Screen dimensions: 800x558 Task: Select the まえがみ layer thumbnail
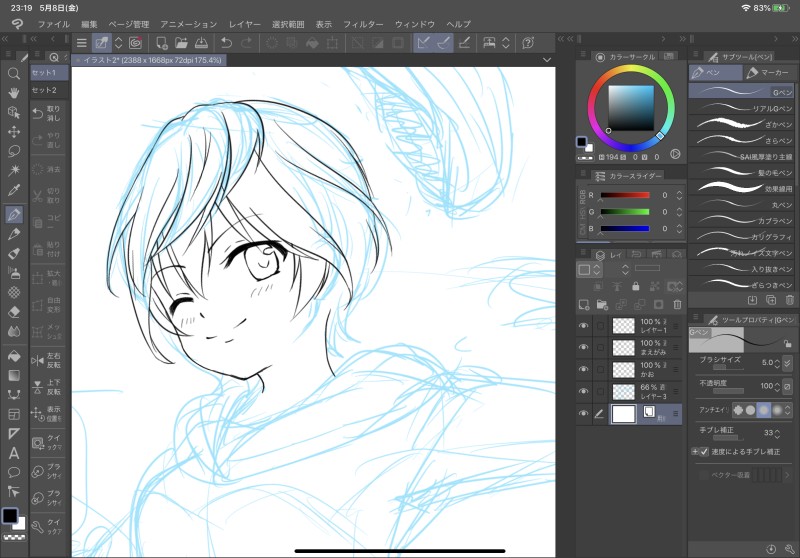(623, 347)
